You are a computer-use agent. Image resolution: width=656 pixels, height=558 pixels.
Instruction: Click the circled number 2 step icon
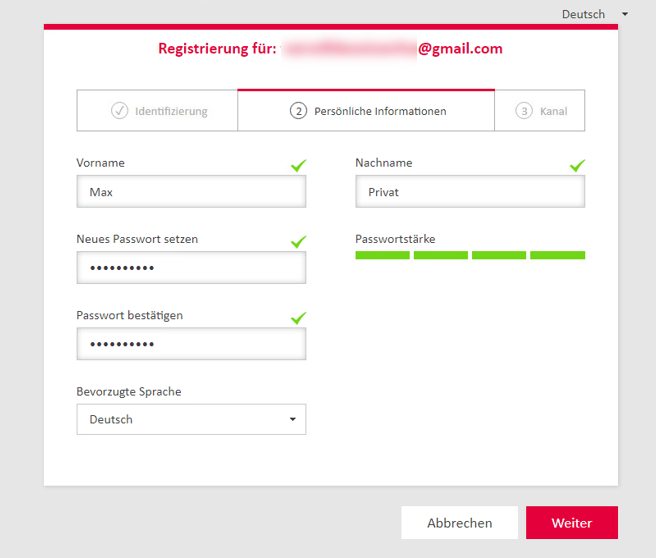point(298,111)
